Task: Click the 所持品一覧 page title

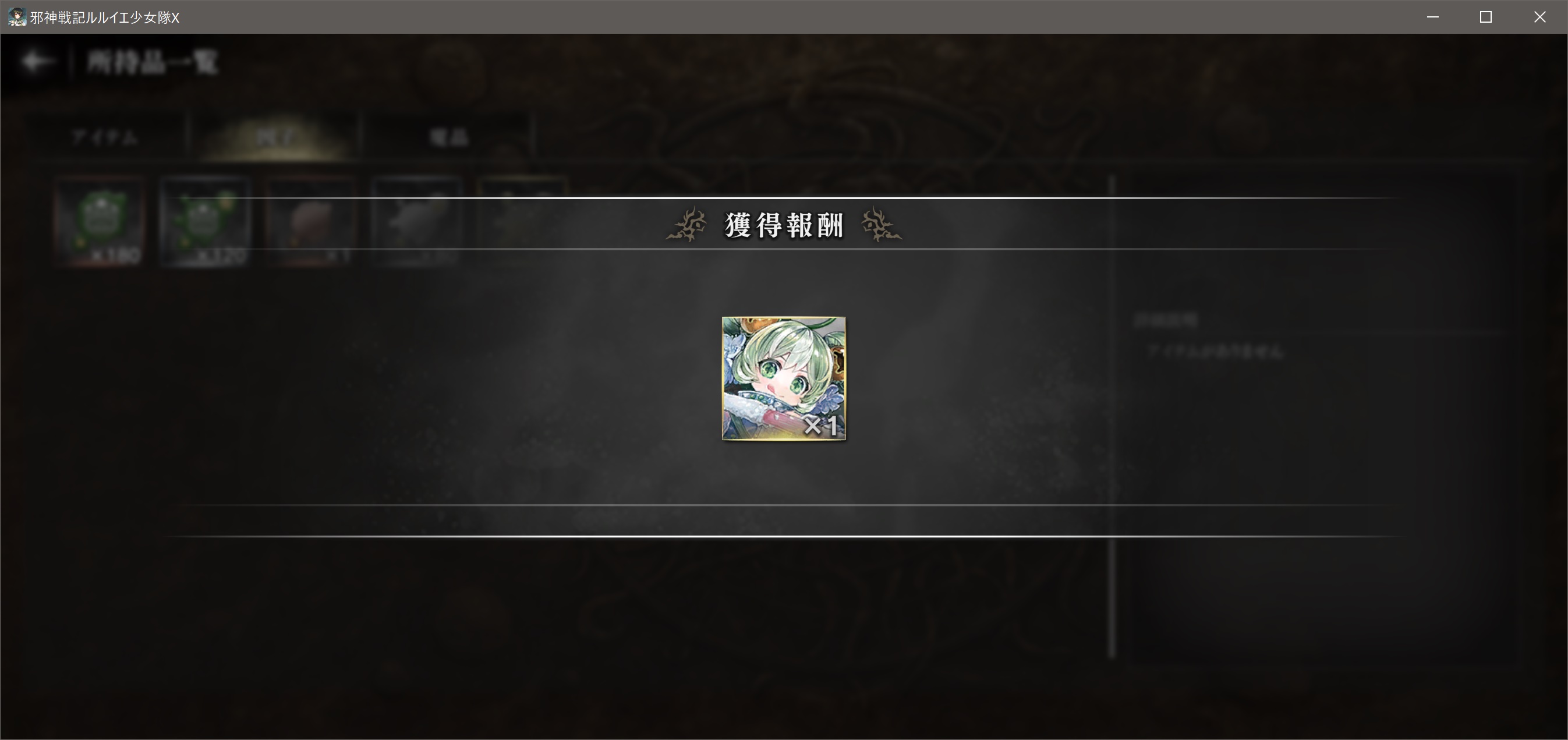Action: [152, 62]
